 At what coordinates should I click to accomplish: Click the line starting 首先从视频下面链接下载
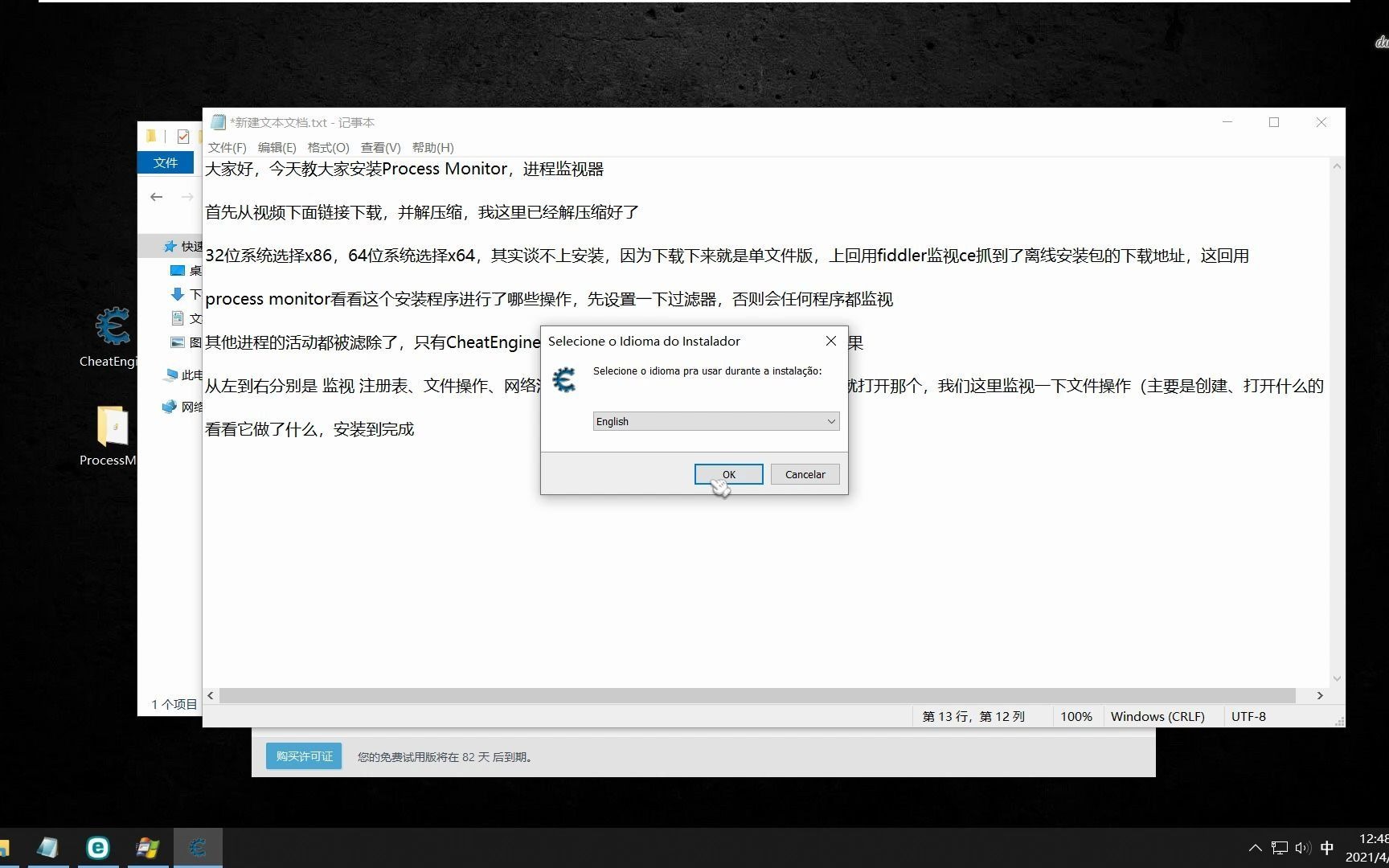(x=422, y=212)
